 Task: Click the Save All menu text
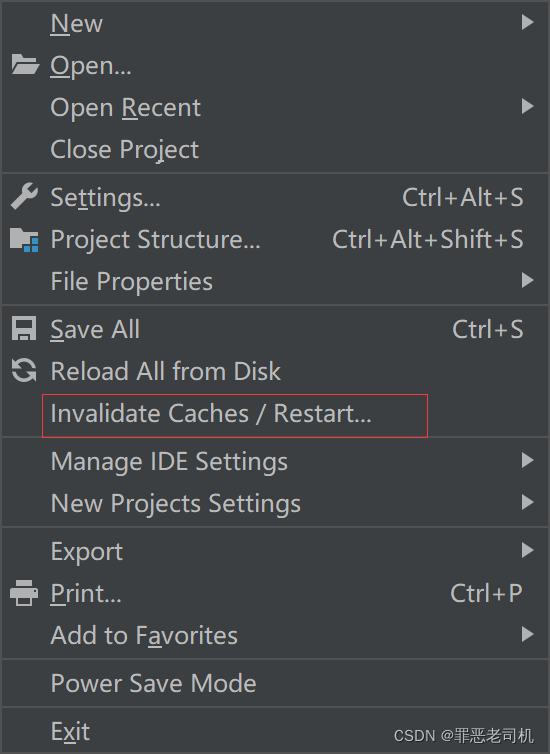[x=95, y=330]
